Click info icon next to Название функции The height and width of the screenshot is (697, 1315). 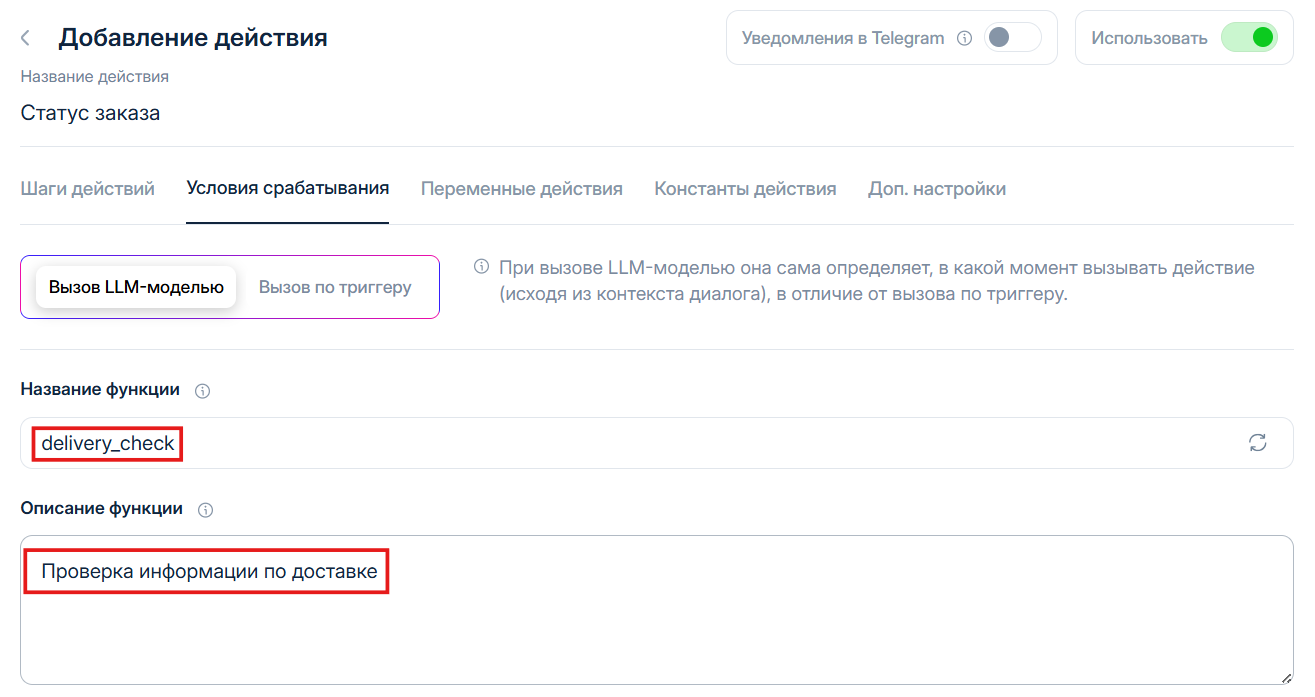(x=202, y=391)
